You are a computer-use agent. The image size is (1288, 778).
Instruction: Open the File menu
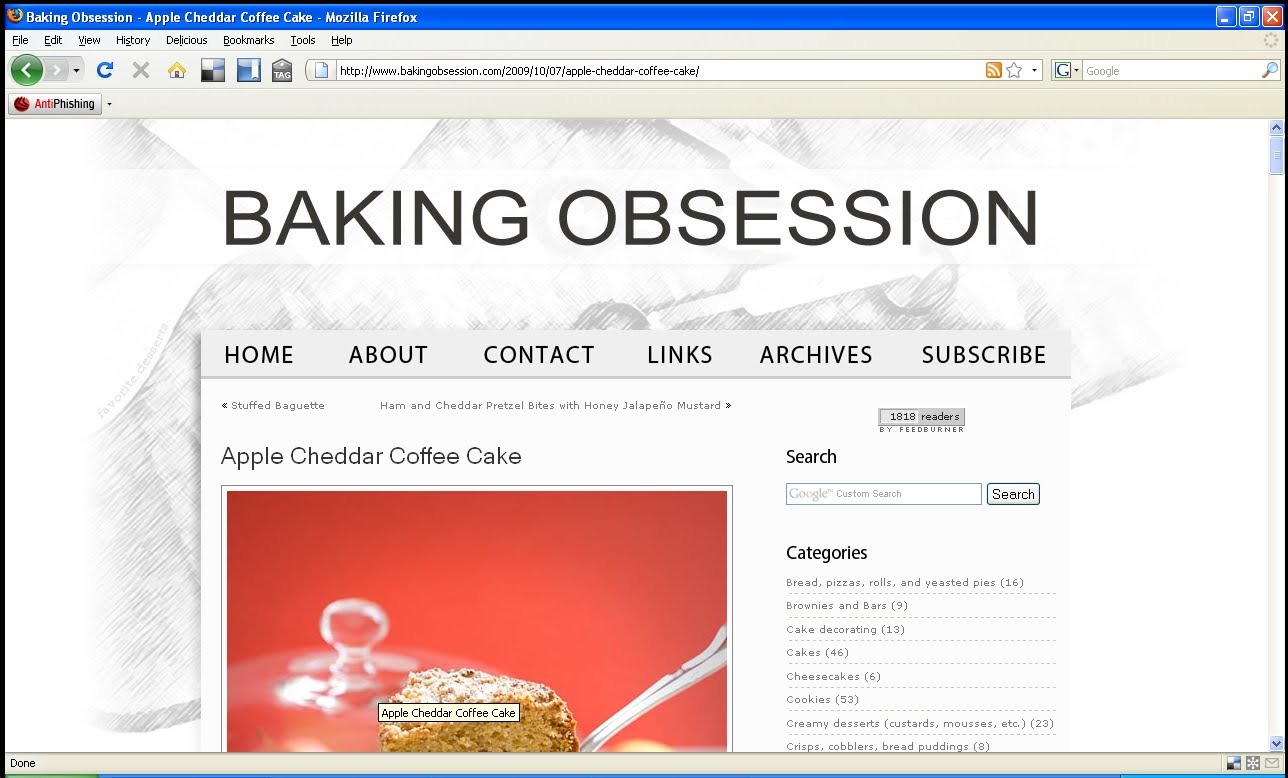(20, 40)
